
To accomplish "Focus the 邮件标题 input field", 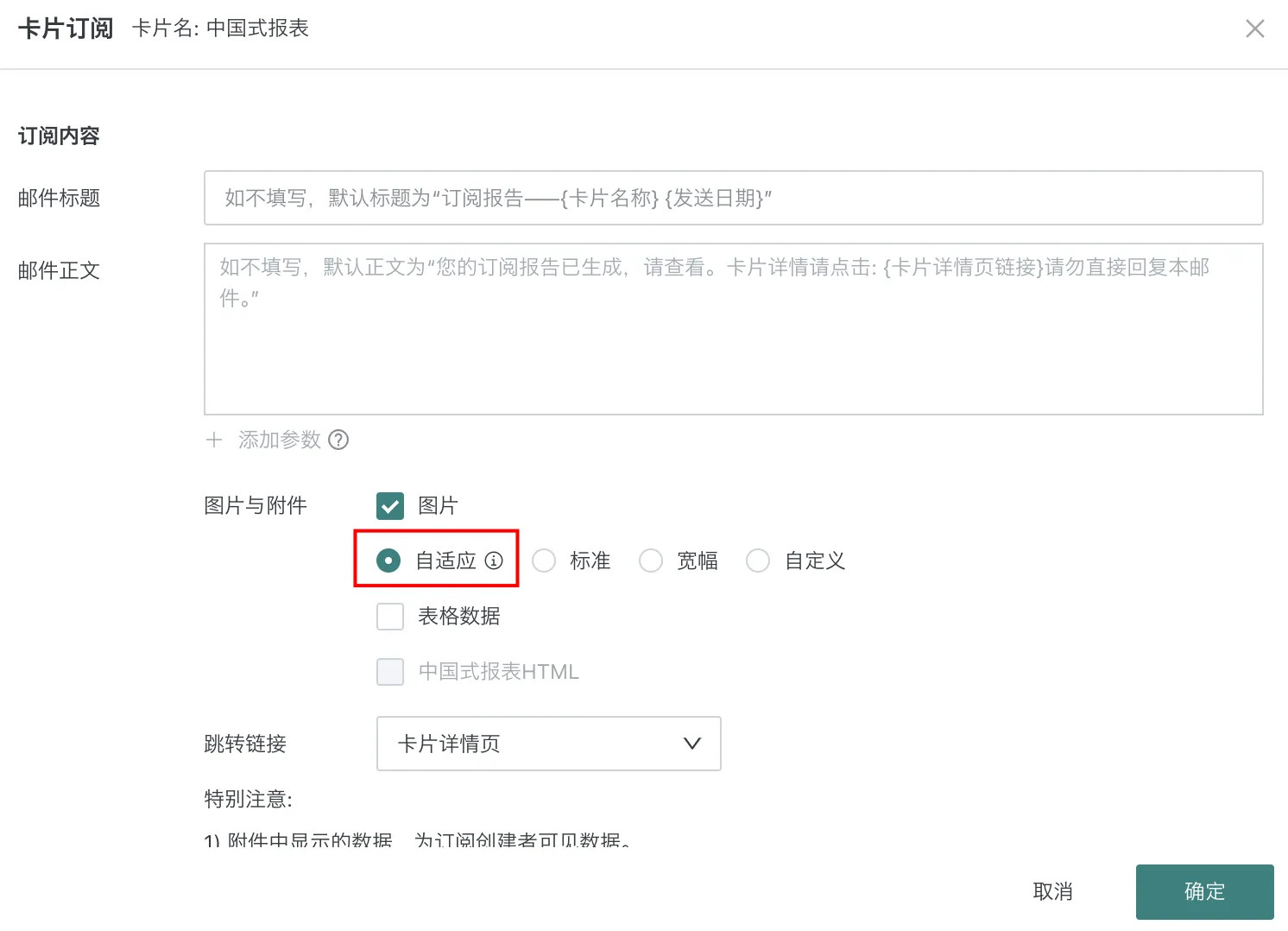I will [733, 198].
